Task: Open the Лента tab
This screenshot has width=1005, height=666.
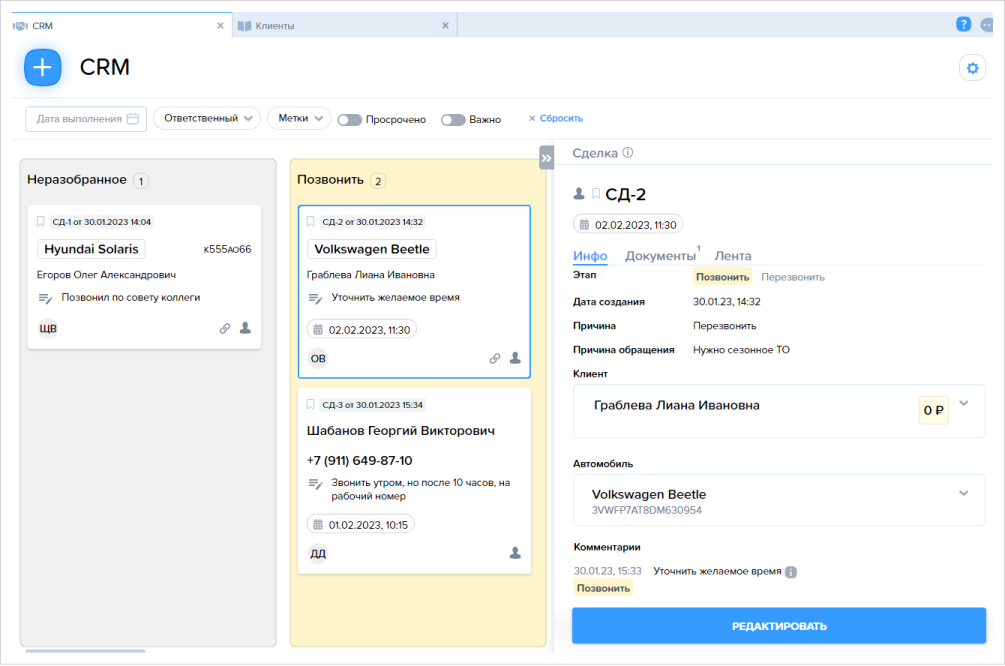Action: pos(733,256)
